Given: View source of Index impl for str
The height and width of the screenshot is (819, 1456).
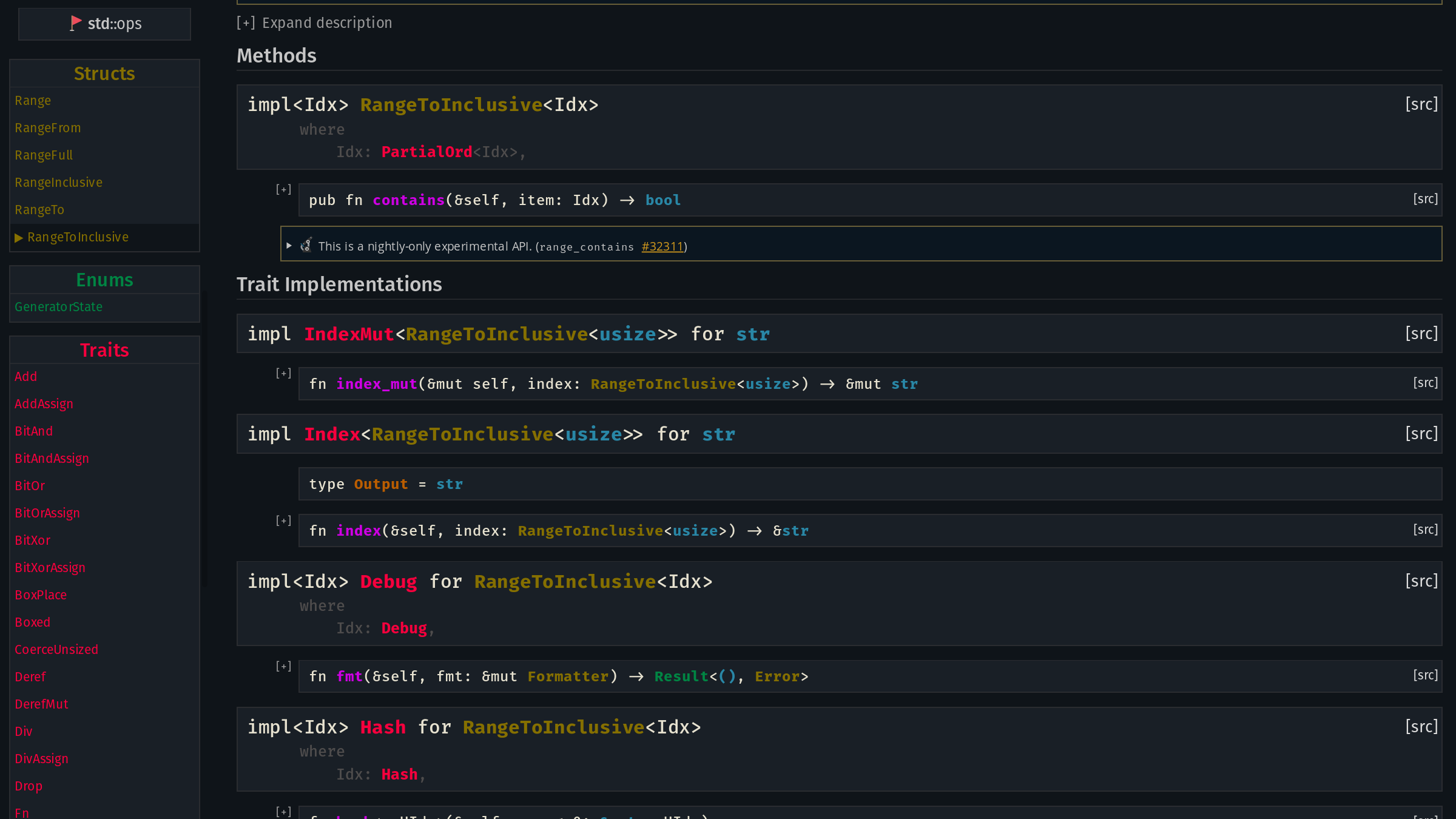Looking at the screenshot, I should (1421, 434).
